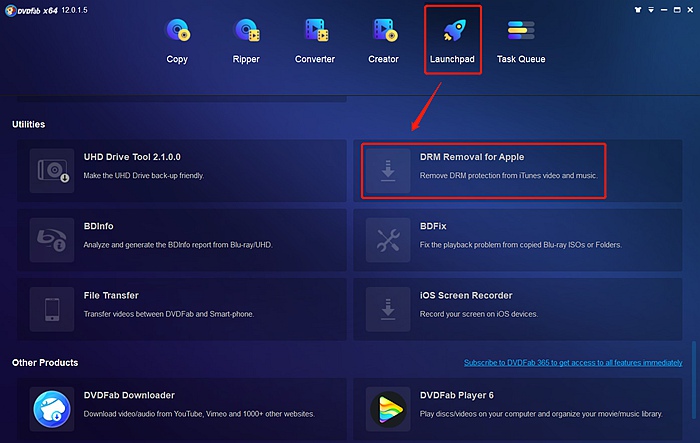Open DVDFab Player 6 title
This screenshot has width=700, height=443.
click(457, 395)
